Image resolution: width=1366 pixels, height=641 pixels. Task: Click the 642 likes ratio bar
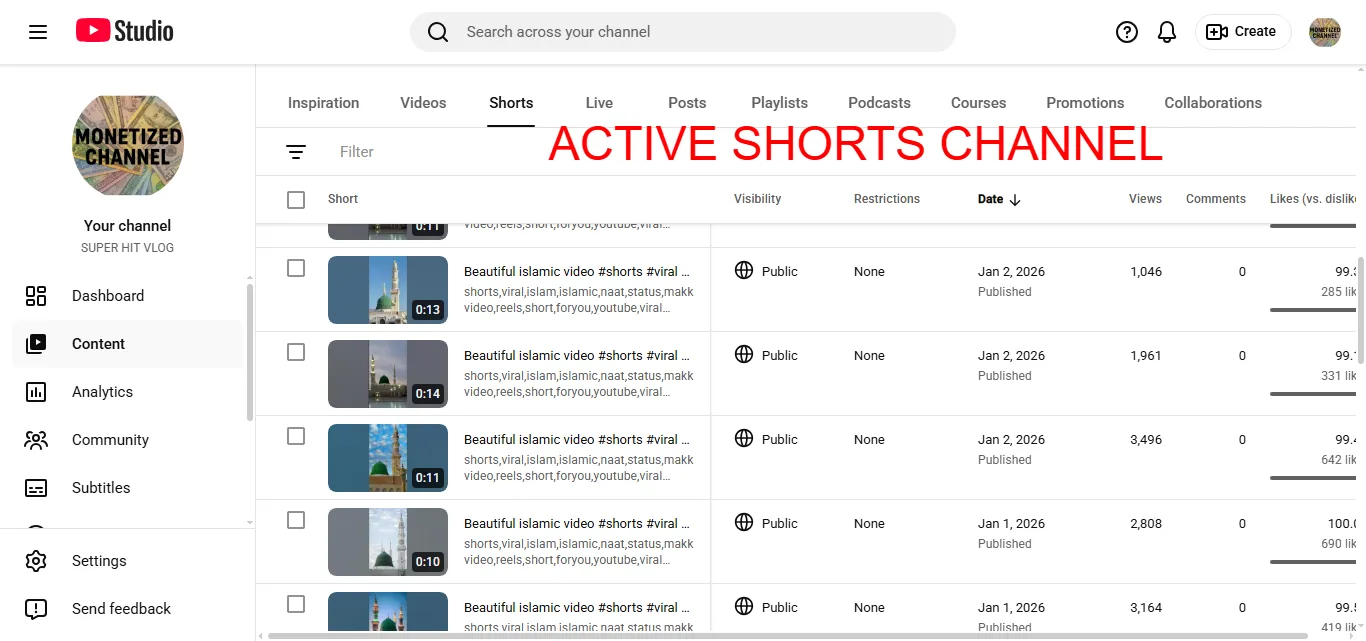[1313, 478]
